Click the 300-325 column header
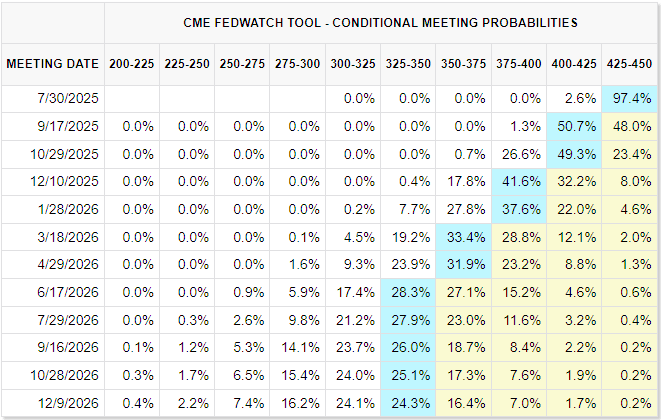 [x=351, y=64]
